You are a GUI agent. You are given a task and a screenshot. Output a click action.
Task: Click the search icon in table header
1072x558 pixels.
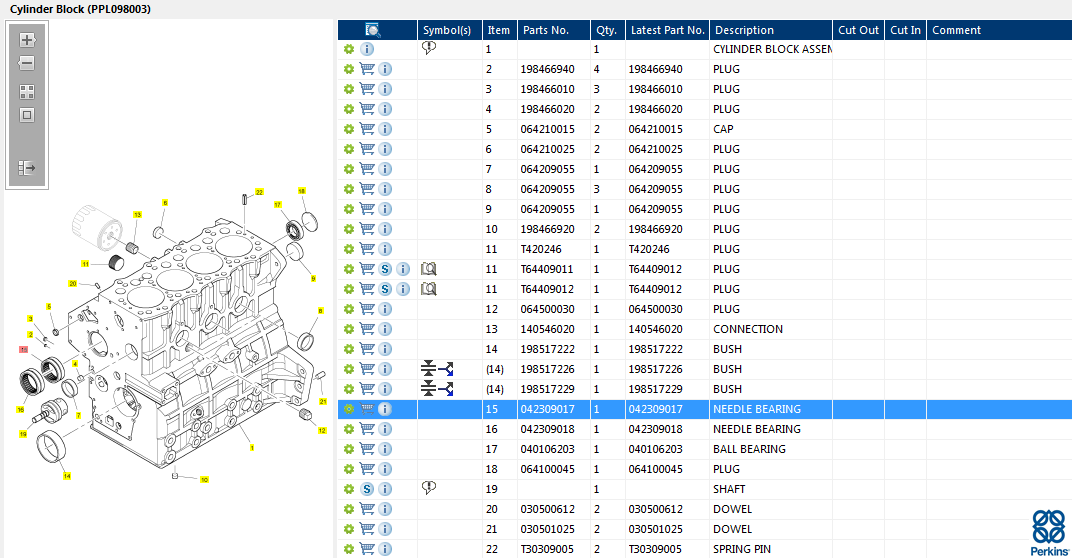click(373, 30)
